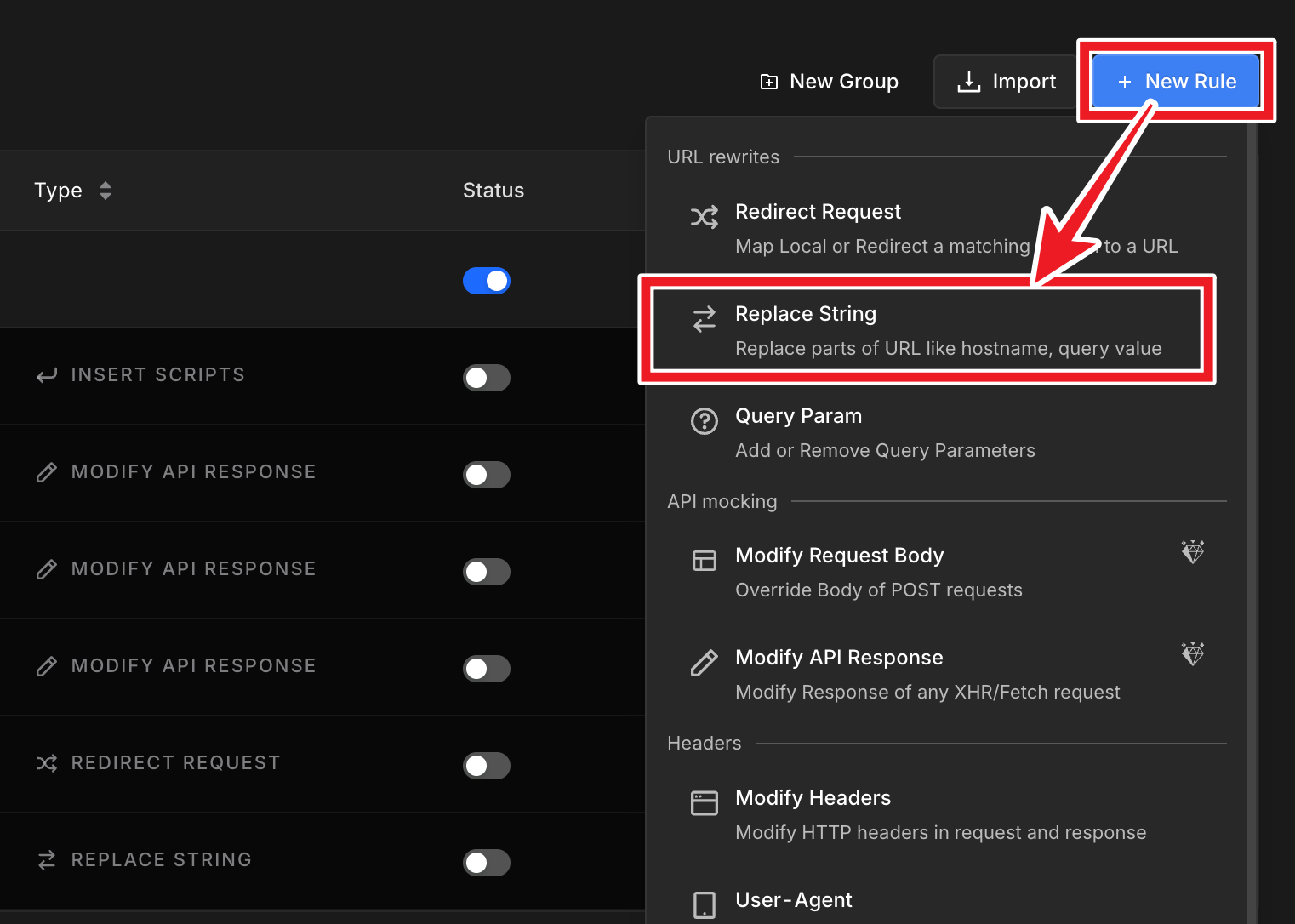The height and width of the screenshot is (924, 1295).
Task: Click the Replace String swap arrows icon in menu
Action: click(x=704, y=319)
